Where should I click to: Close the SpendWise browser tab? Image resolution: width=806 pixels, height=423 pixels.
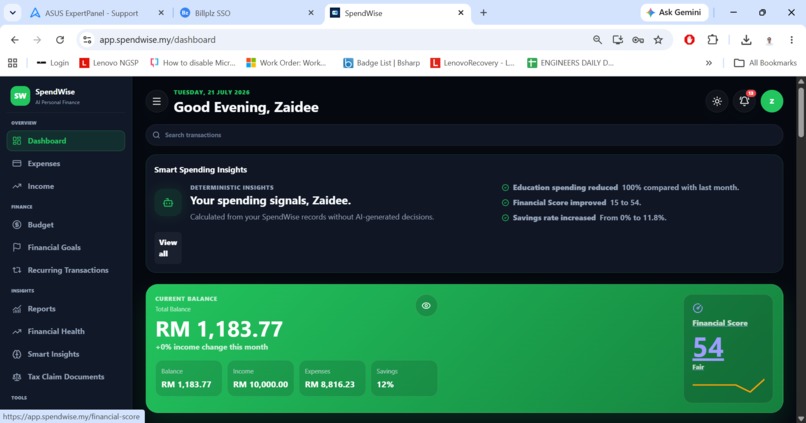point(461,13)
